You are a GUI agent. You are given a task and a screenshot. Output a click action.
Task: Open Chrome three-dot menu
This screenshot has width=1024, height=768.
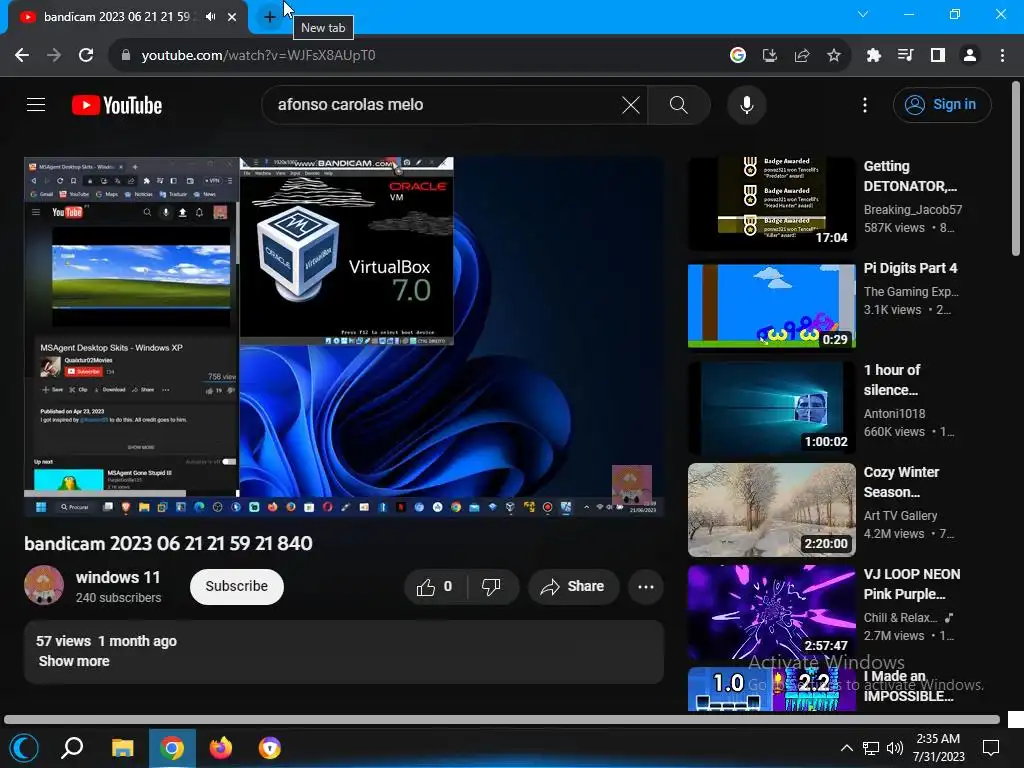[x=1002, y=56]
